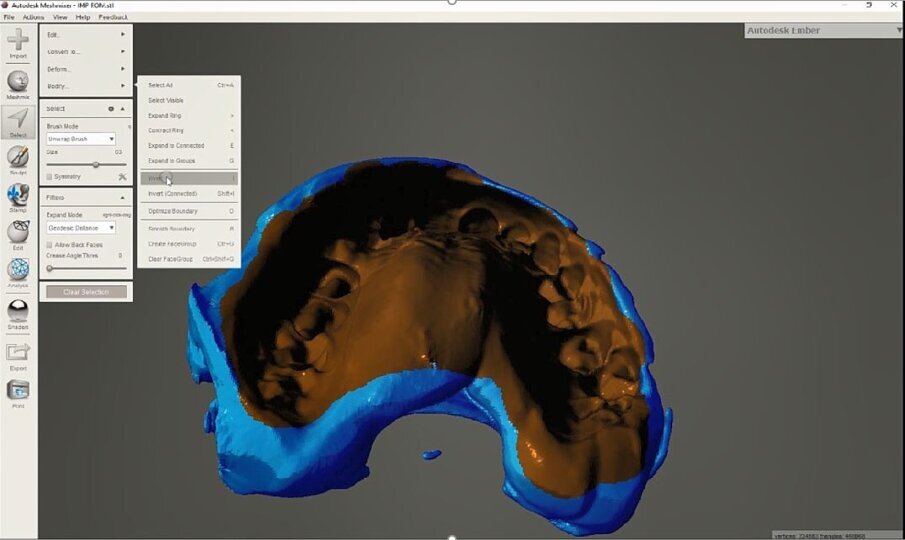This screenshot has height=540, width=905.
Task: Open the Print tool
Action: pos(18,394)
